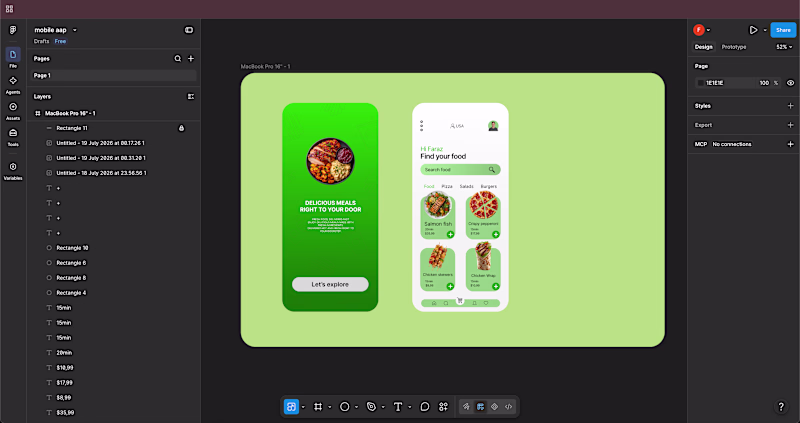
Task: Click Let's explore button in the design
Action: (330, 284)
